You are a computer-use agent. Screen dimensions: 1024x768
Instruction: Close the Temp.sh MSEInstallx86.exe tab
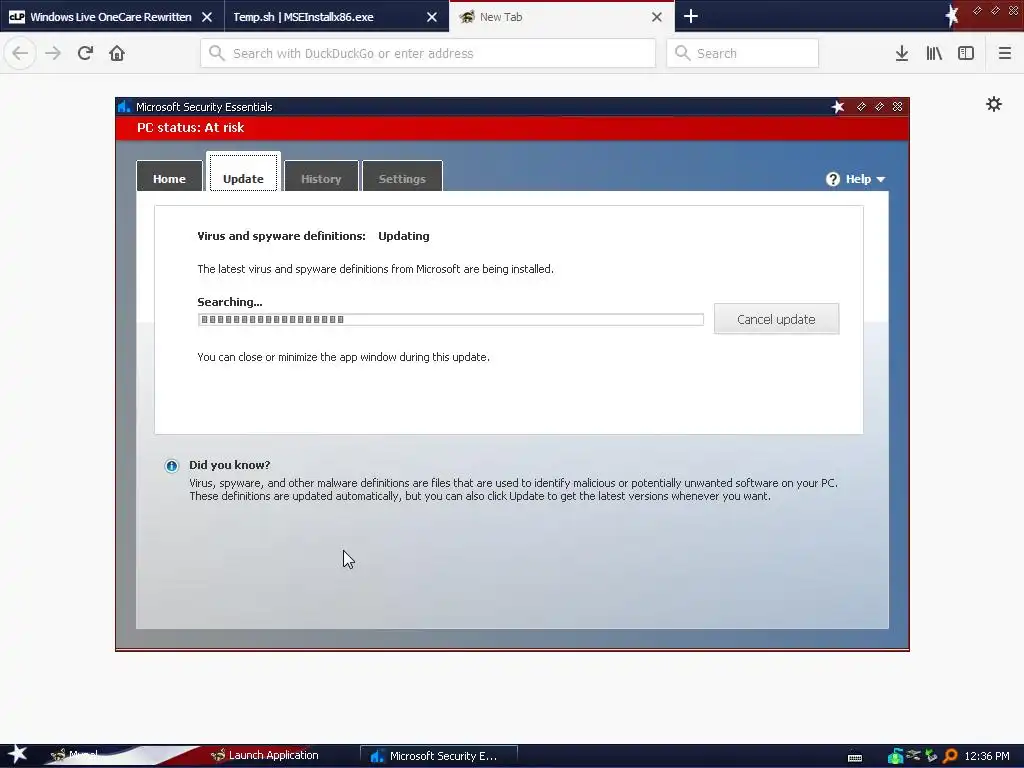pyautogui.click(x=432, y=17)
